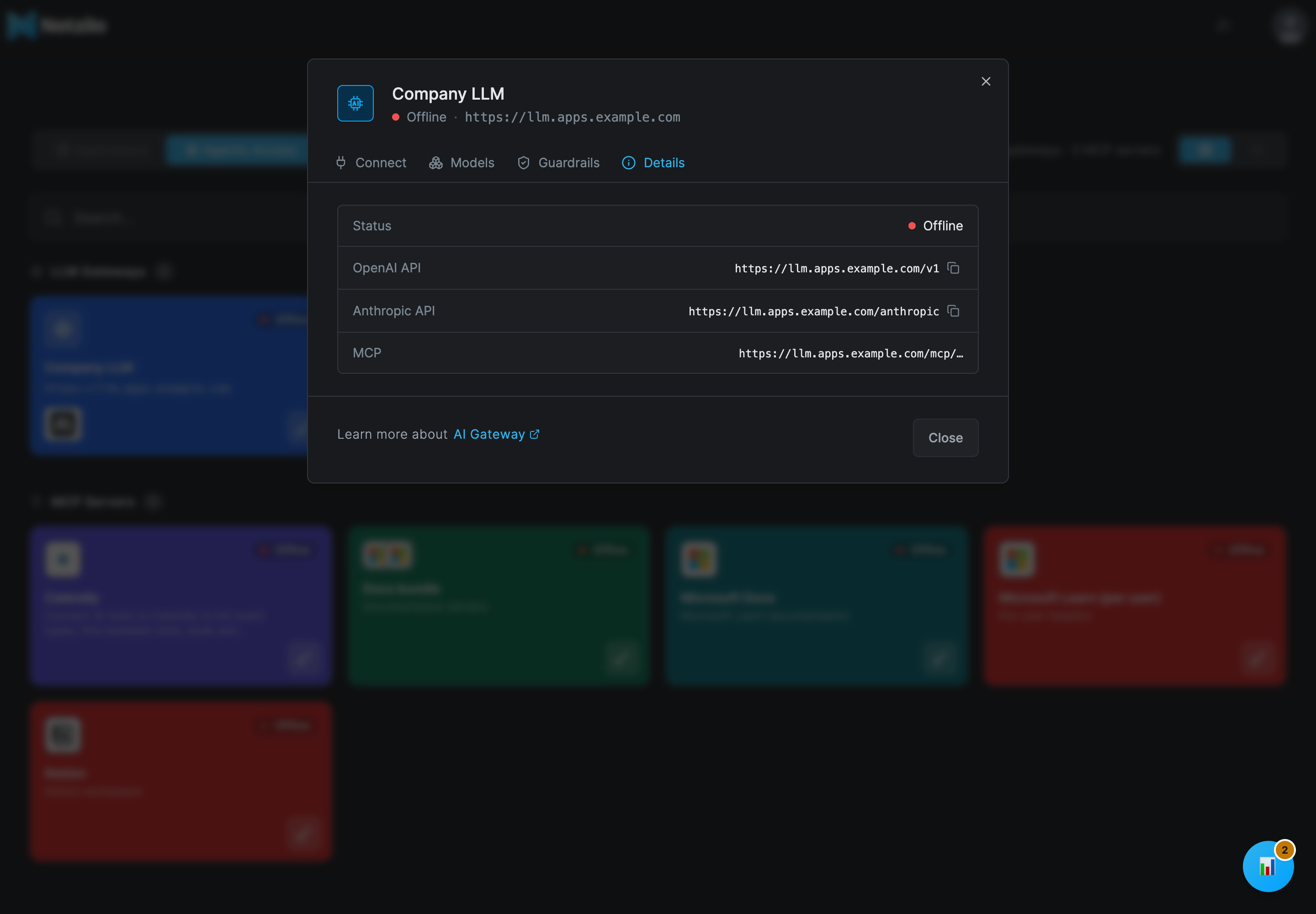The width and height of the screenshot is (1316, 914).
Task: Click the OpenAI API label
Action: [387, 268]
